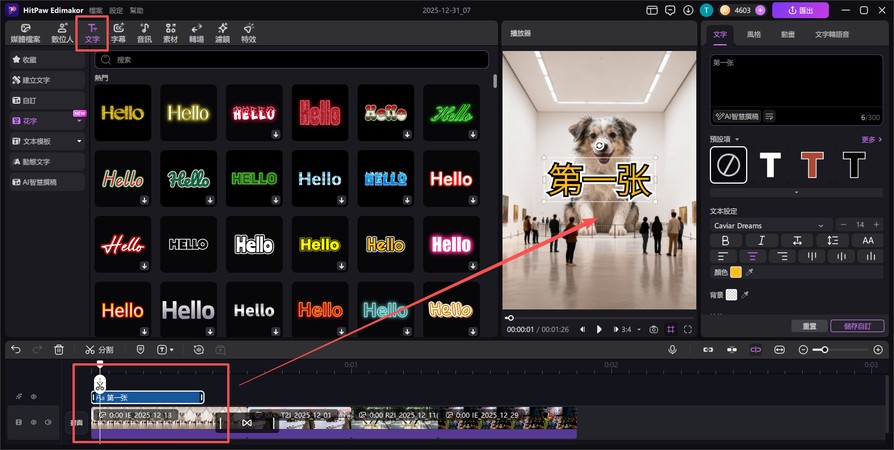Open the 字幕 subtitles panel
Viewport: 894px width, 450px height.
(119, 34)
